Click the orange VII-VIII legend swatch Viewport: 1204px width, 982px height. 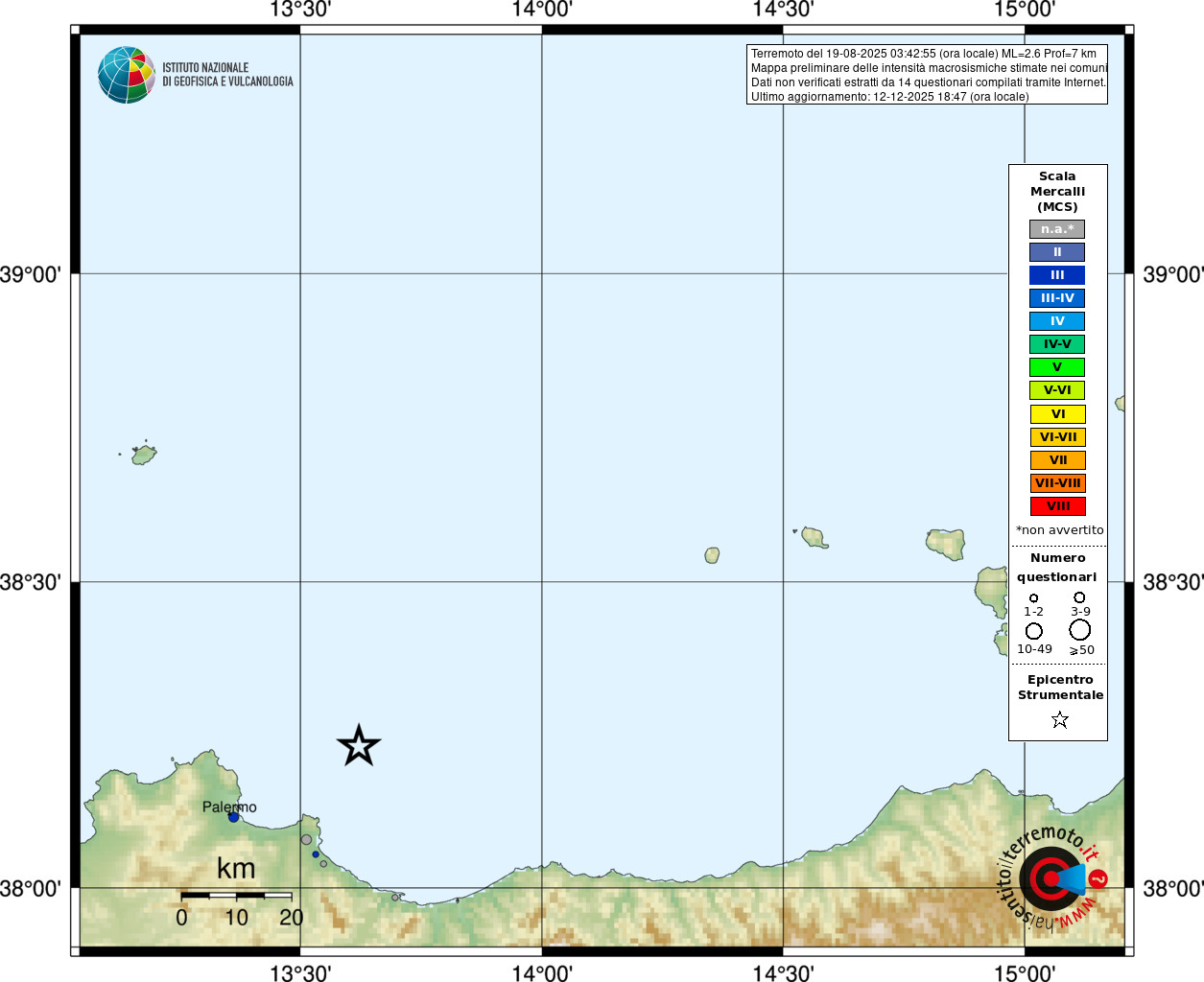(x=1057, y=483)
